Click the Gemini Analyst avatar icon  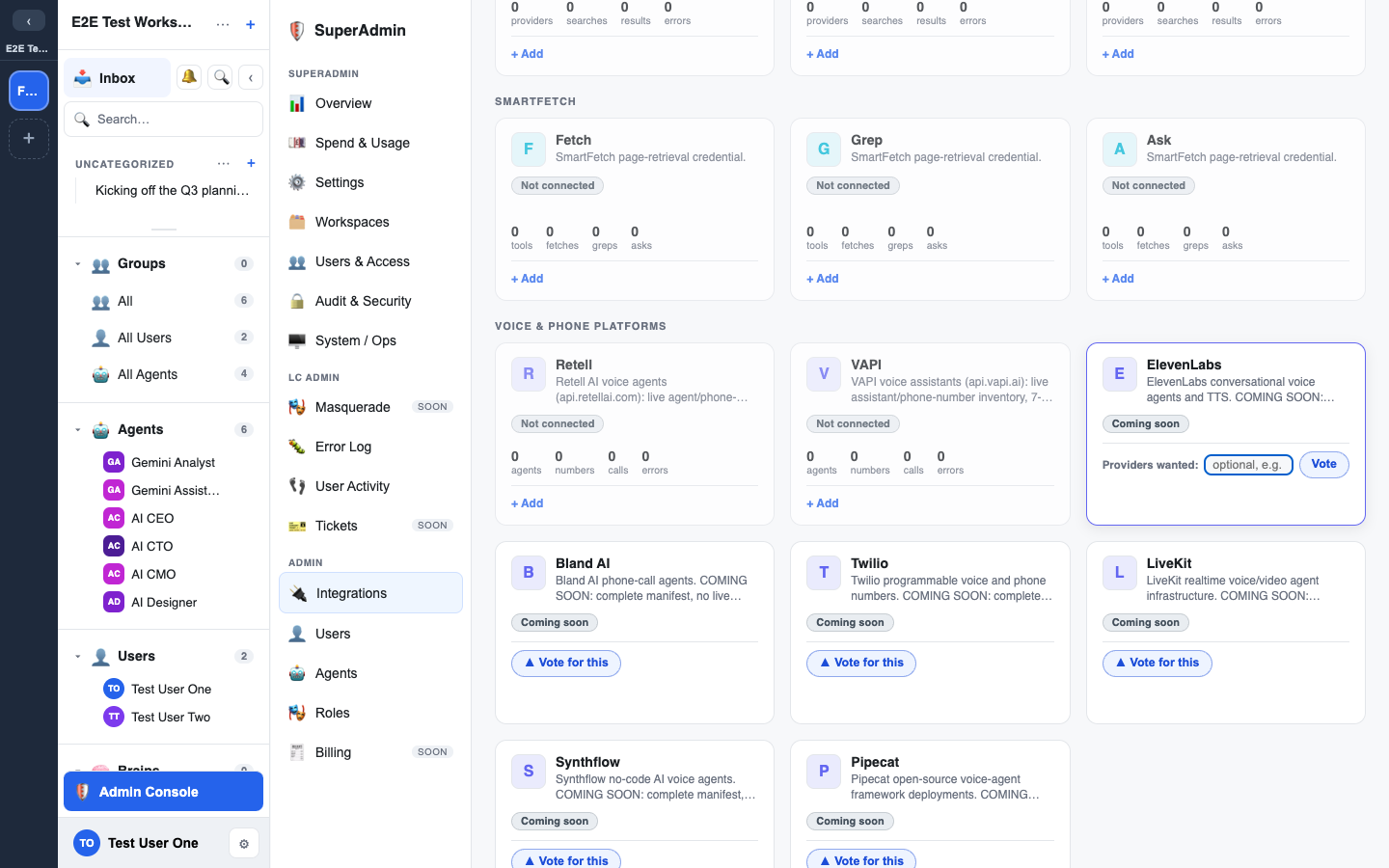point(114,462)
